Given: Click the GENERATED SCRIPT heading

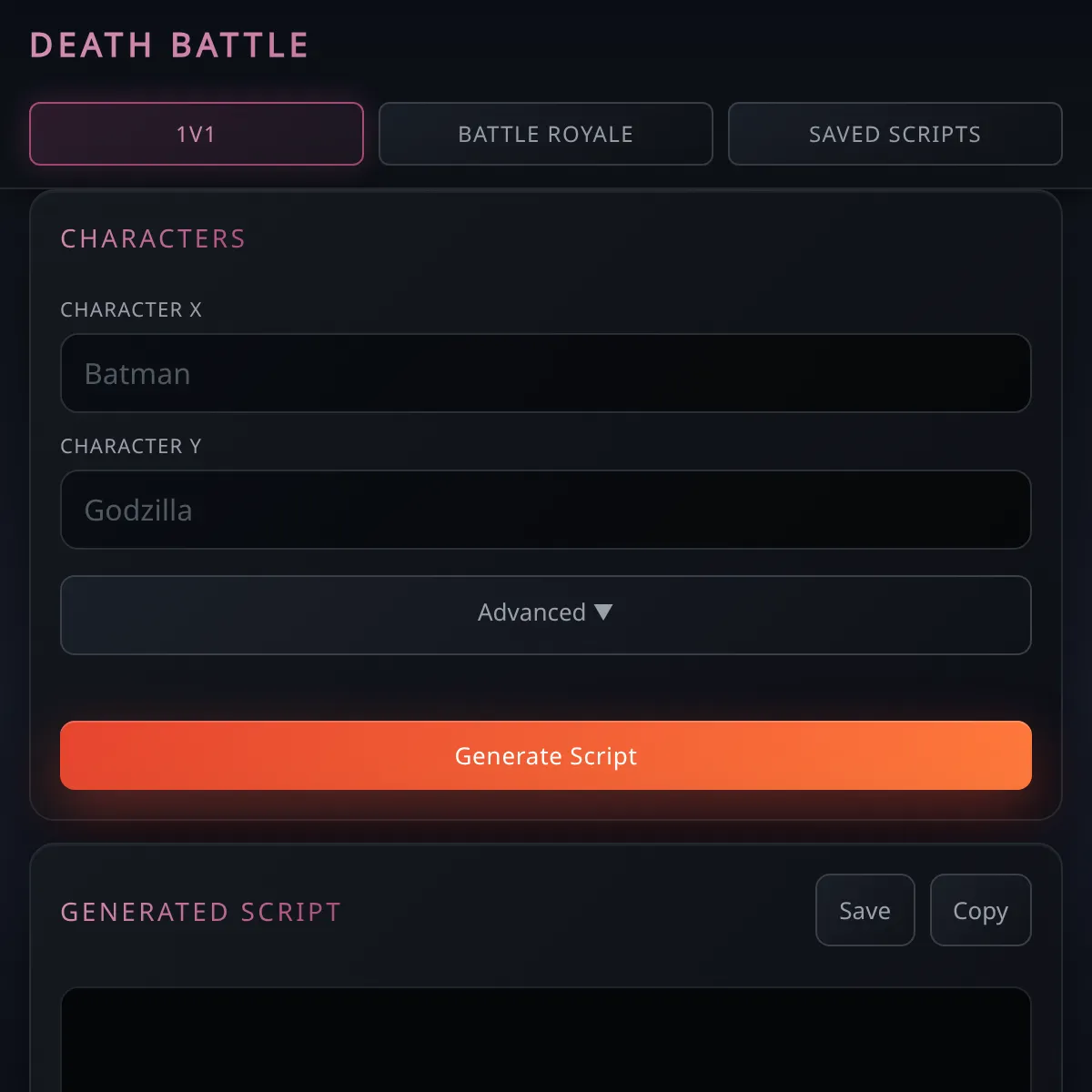Looking at the screenshot, I should 200,912.
